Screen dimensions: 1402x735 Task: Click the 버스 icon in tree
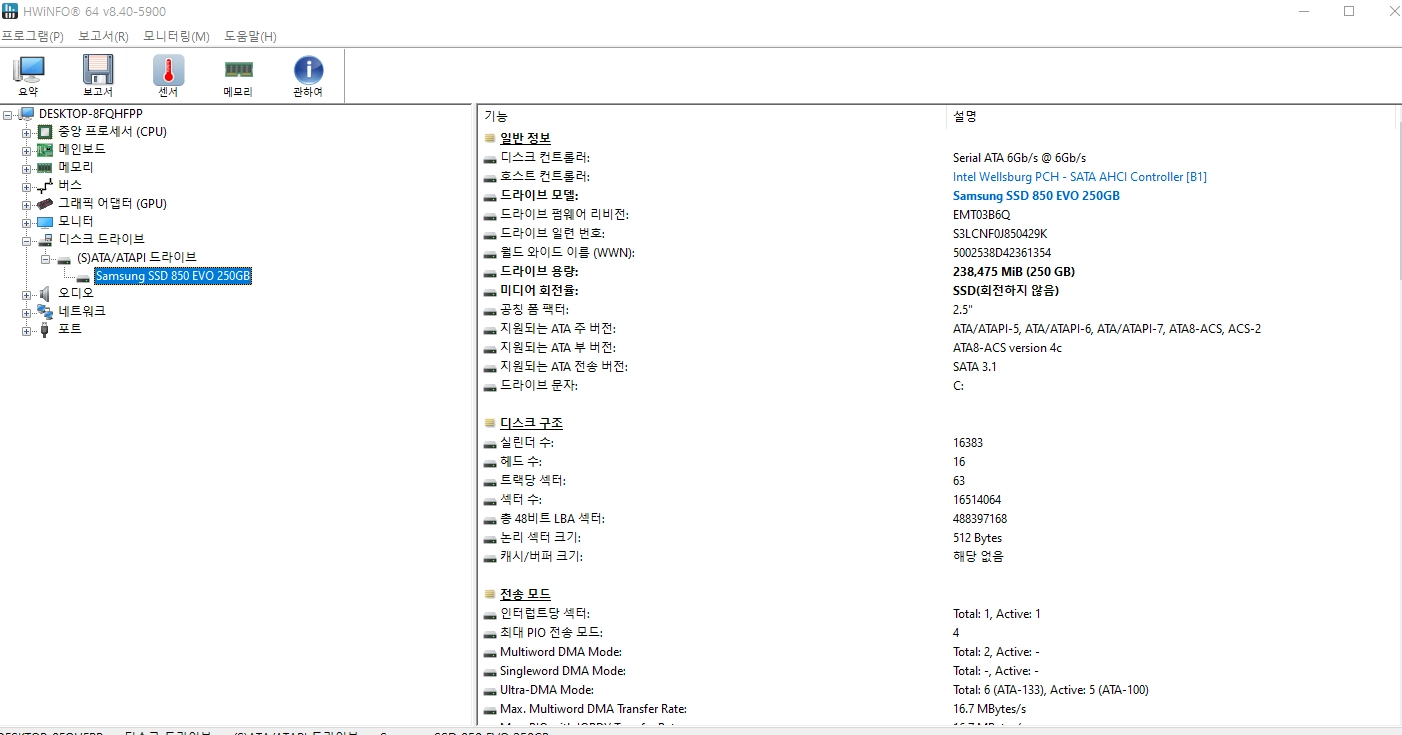45,185
